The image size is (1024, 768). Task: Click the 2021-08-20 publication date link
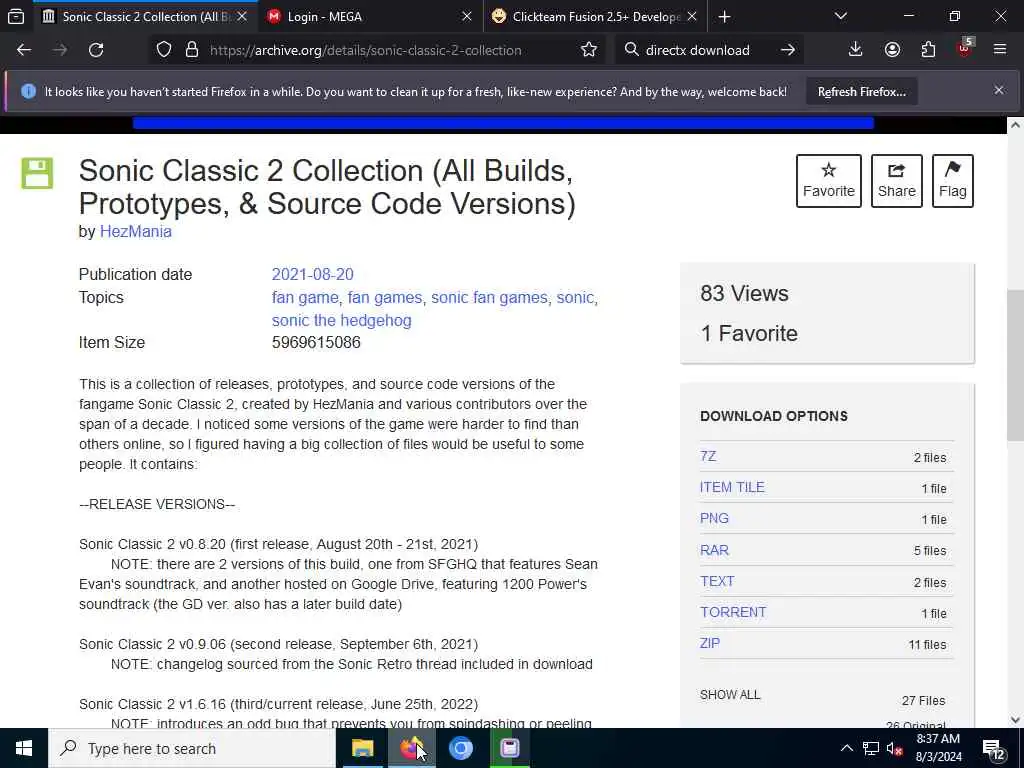313,274
